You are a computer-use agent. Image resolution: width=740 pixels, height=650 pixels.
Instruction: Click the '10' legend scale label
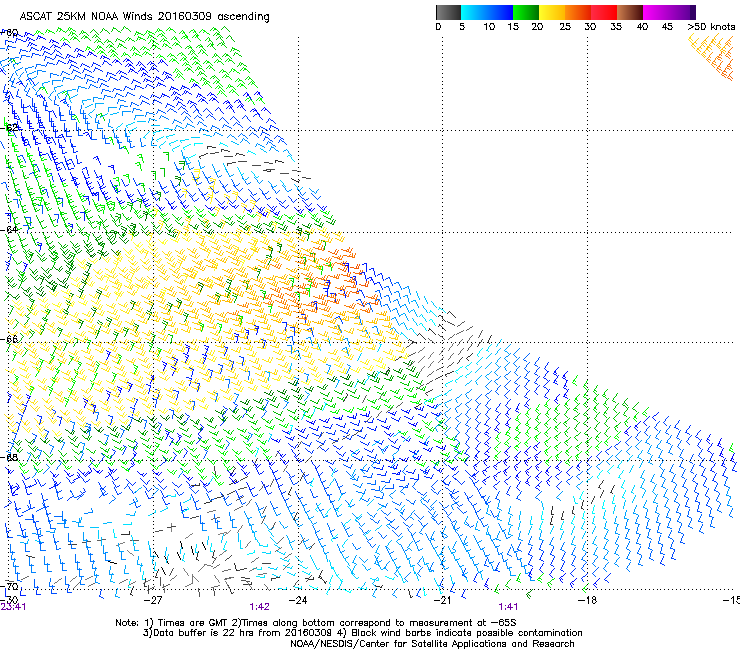point(489,27)
